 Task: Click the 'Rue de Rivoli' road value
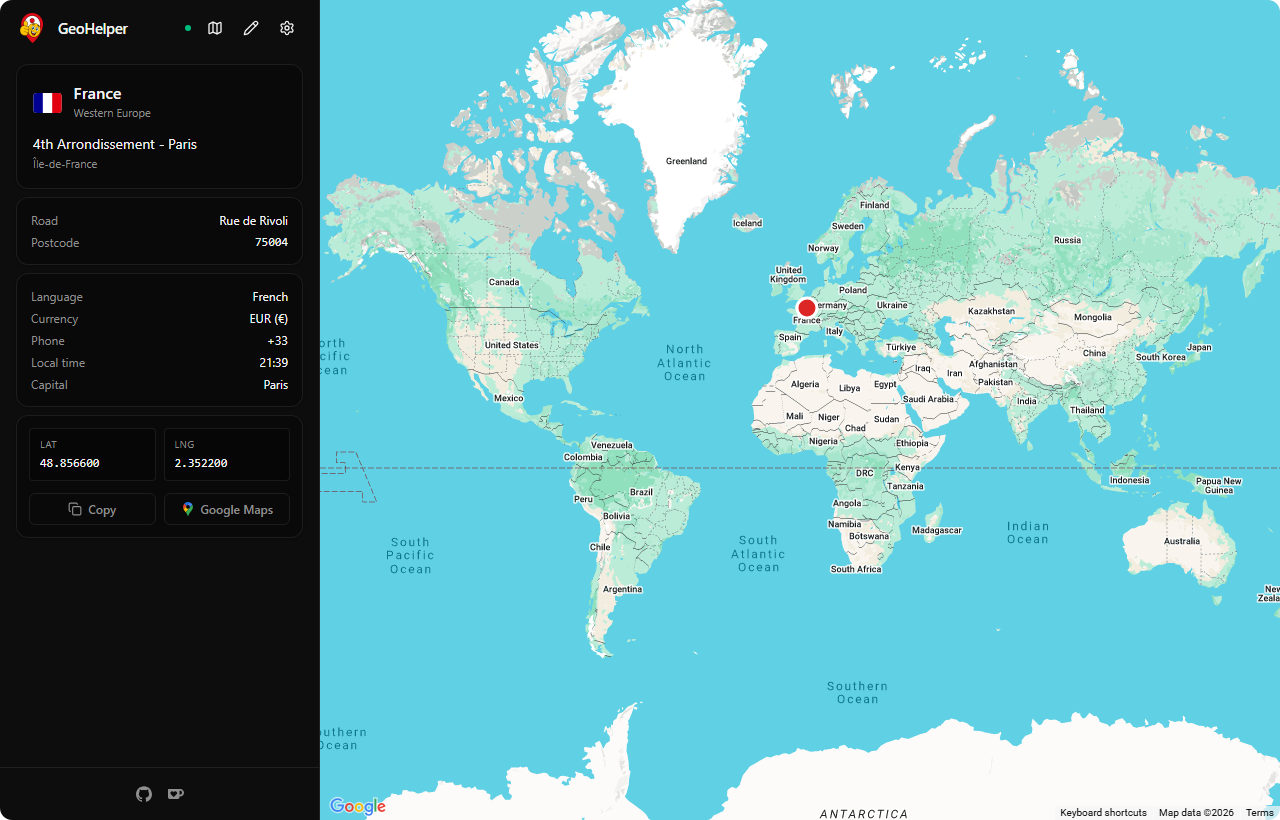click(254, 221)
